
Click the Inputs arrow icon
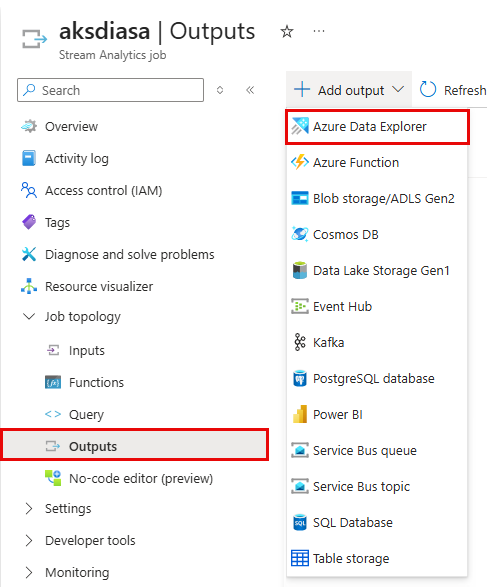53,350
